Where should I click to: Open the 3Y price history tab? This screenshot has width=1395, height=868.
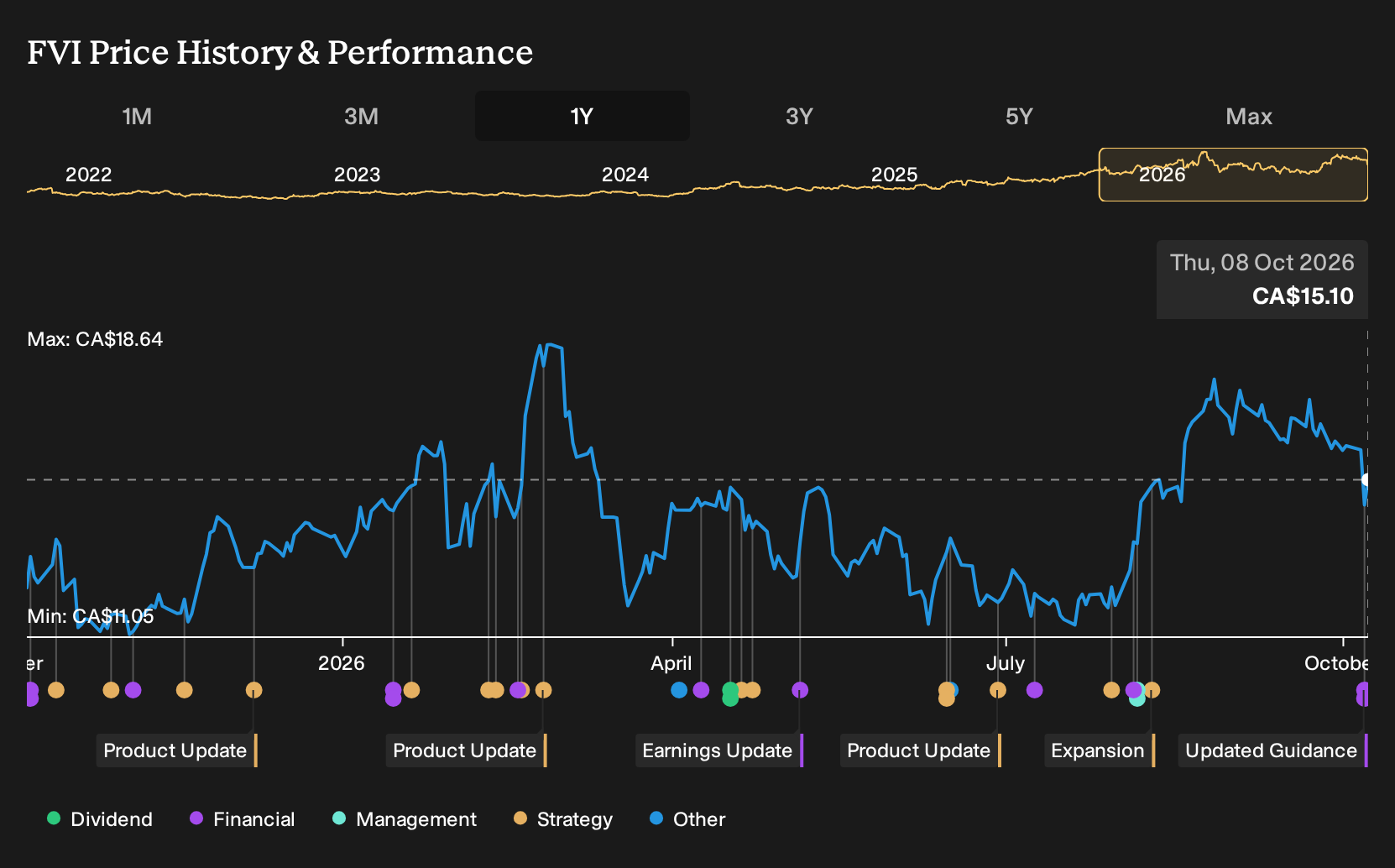point(799,116)
